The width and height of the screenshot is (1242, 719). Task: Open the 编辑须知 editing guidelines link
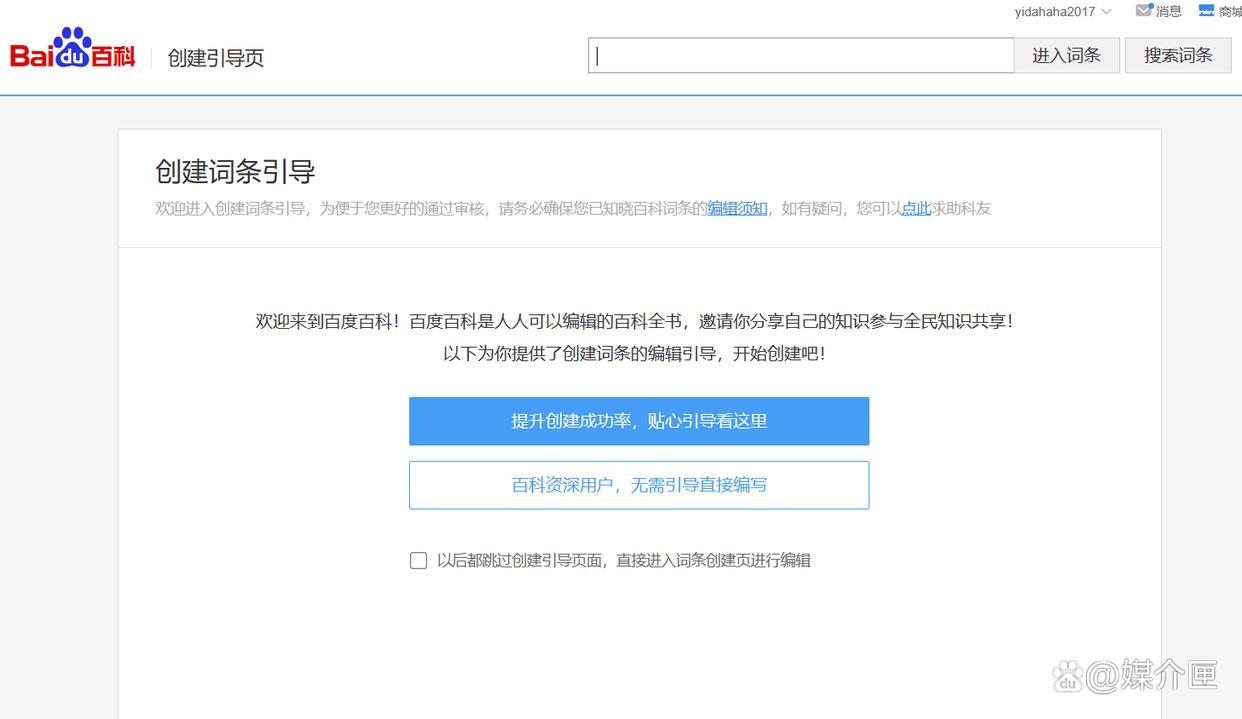[x=737, y=208]
